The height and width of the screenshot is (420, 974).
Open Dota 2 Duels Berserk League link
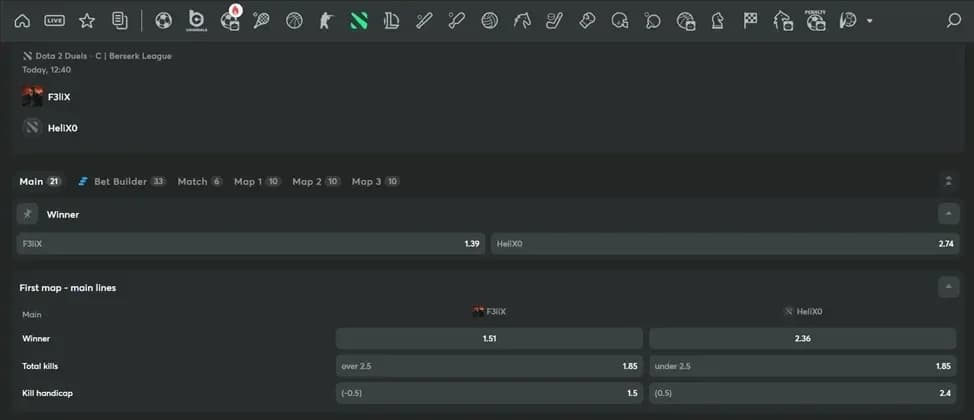click(x=97, y=56)
